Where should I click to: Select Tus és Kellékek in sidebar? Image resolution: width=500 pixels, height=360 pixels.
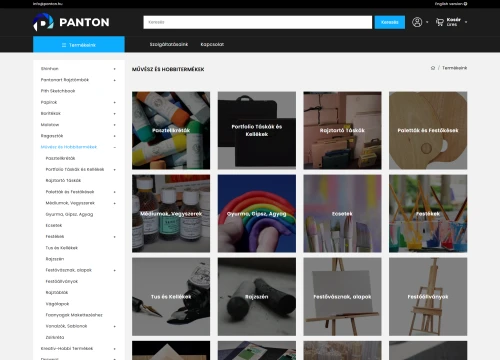[x=62, y=248]
